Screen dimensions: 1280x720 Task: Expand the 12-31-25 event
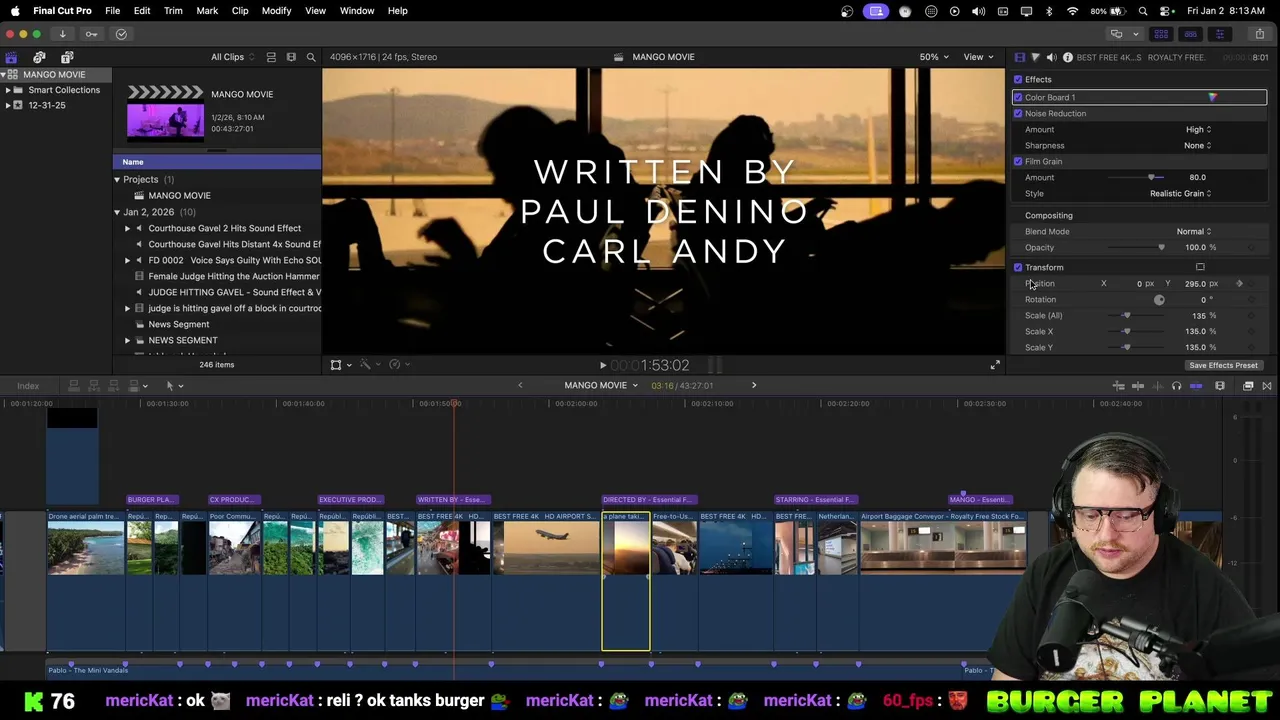tap(8, 105)
